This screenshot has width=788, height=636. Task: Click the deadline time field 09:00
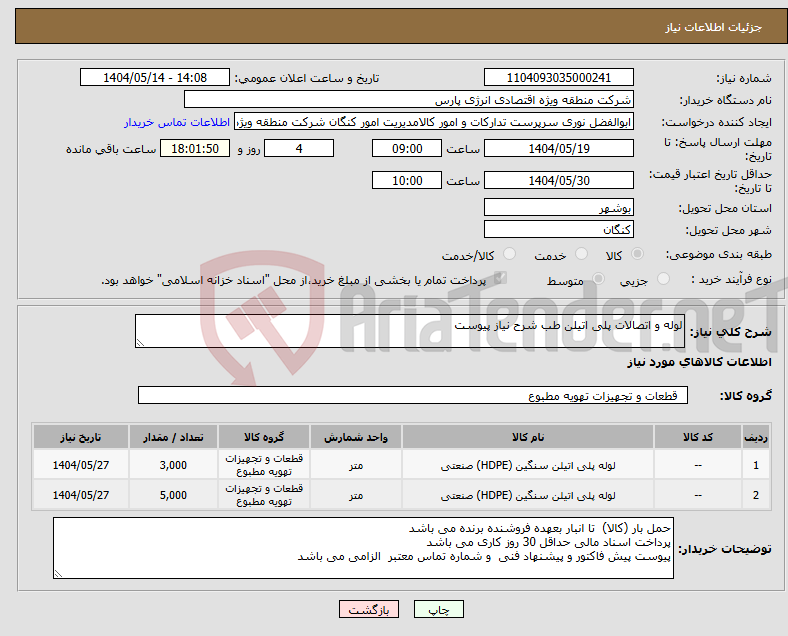407,149
